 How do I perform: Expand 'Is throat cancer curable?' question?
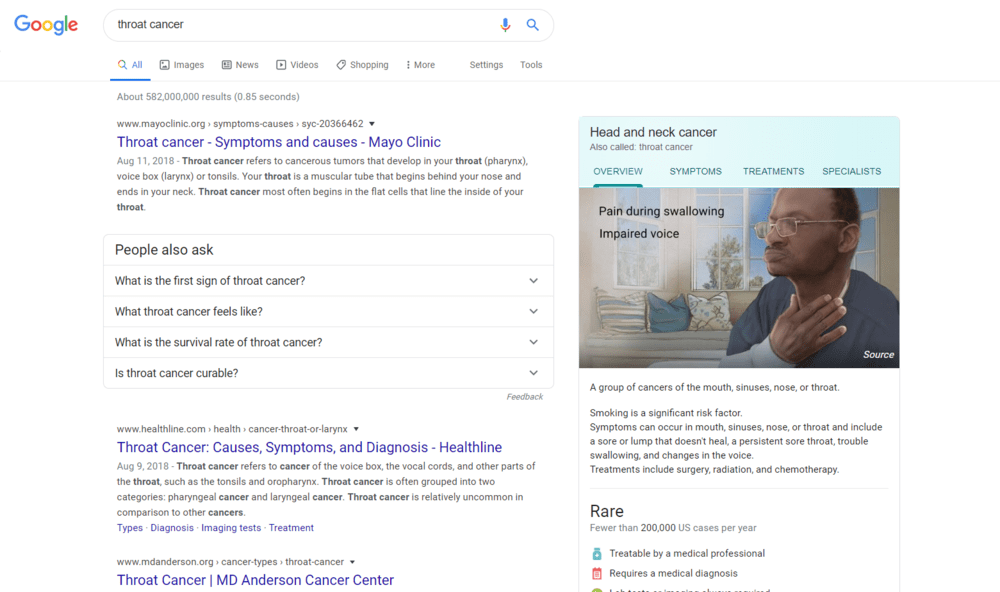328,373
